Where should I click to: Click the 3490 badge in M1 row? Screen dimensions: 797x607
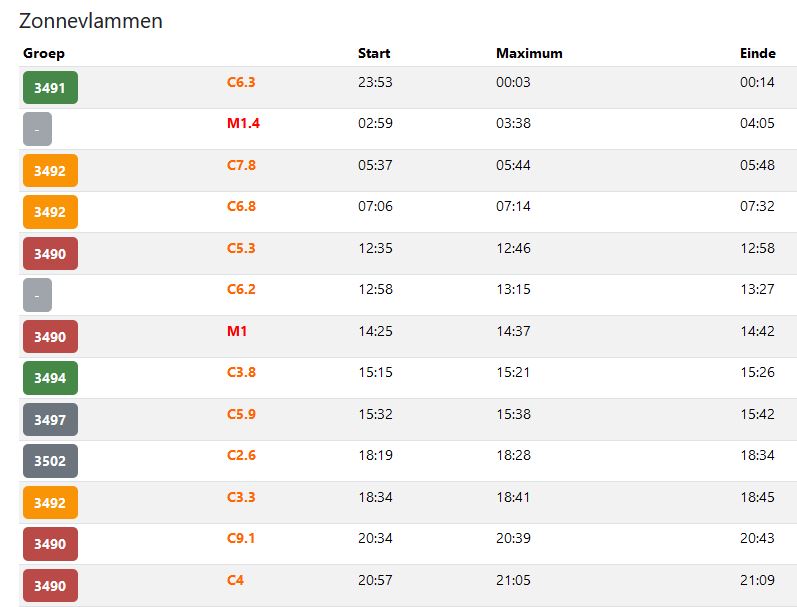point(49,337)
